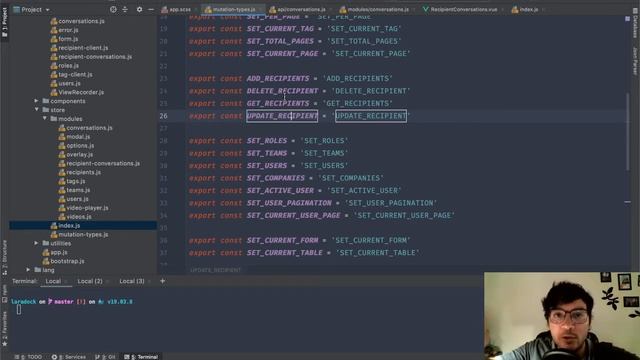Open the npm sidebar tool button

click(4, 293)
